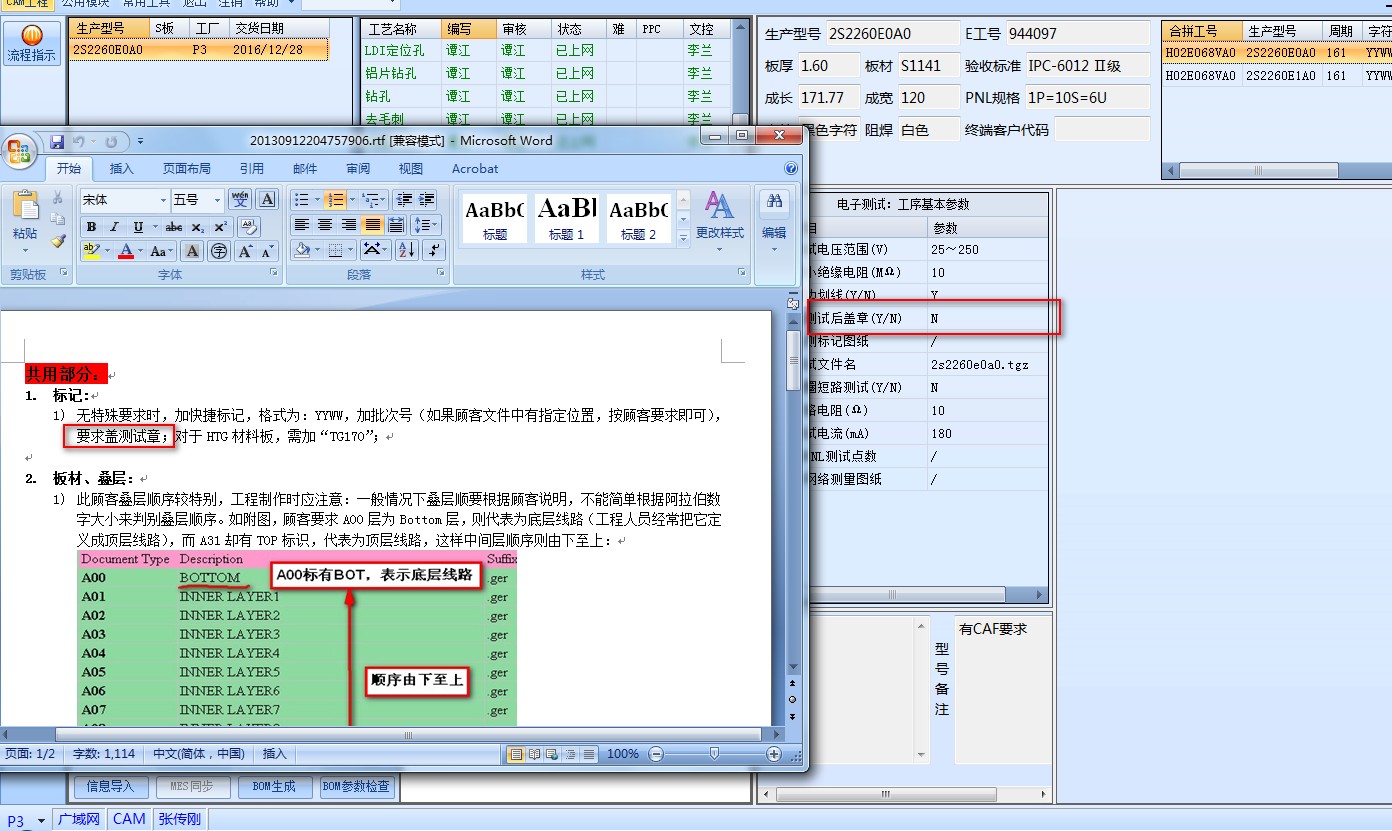Screen dimensions: 1392x831
Task: Open 更改样式 change styles menu
Action: click(720, 219)
